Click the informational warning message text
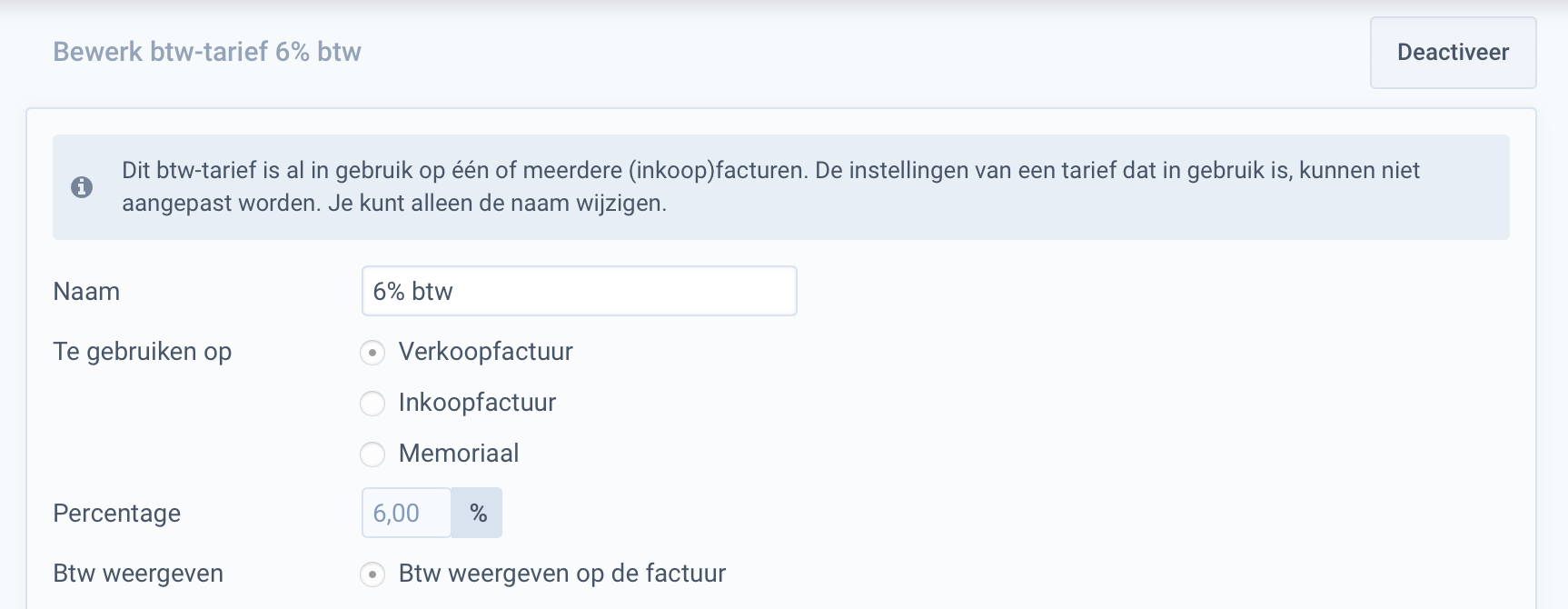Viewport: 1568px width, 609px height. (x=769, y=186)
